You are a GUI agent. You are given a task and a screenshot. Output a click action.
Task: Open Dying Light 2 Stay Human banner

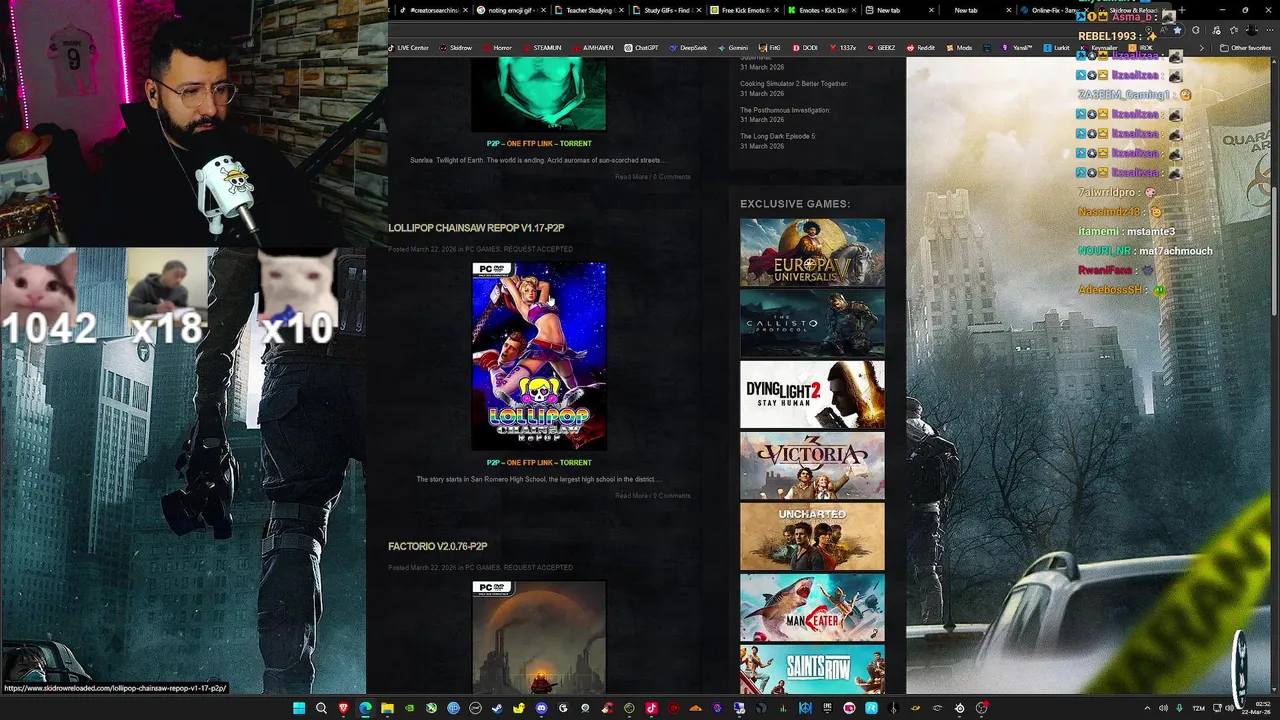812,394
